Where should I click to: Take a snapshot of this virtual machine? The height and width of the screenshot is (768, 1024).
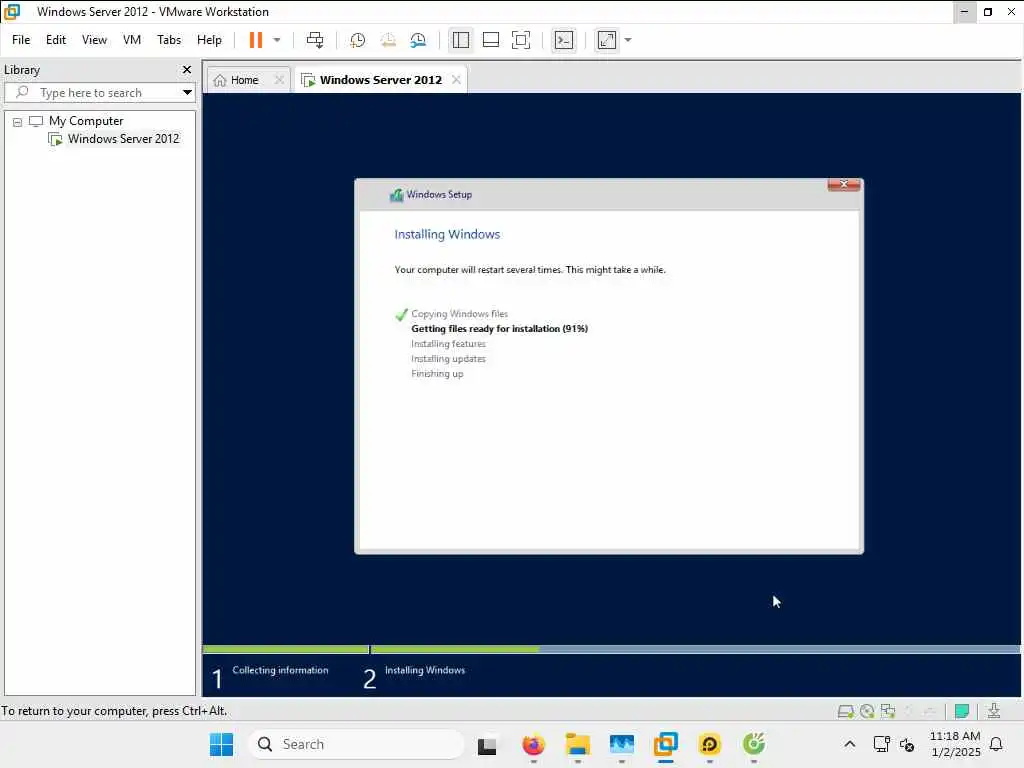[x=357, y=40]
